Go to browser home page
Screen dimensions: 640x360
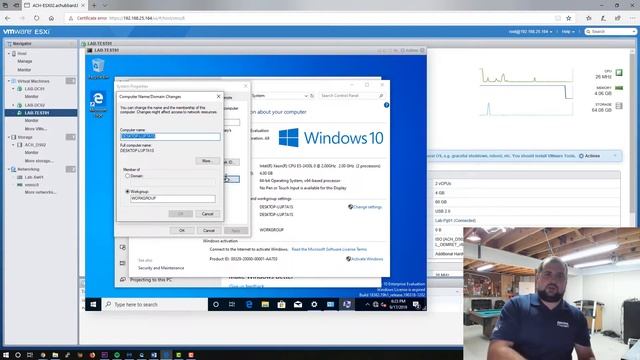[51, 18]
